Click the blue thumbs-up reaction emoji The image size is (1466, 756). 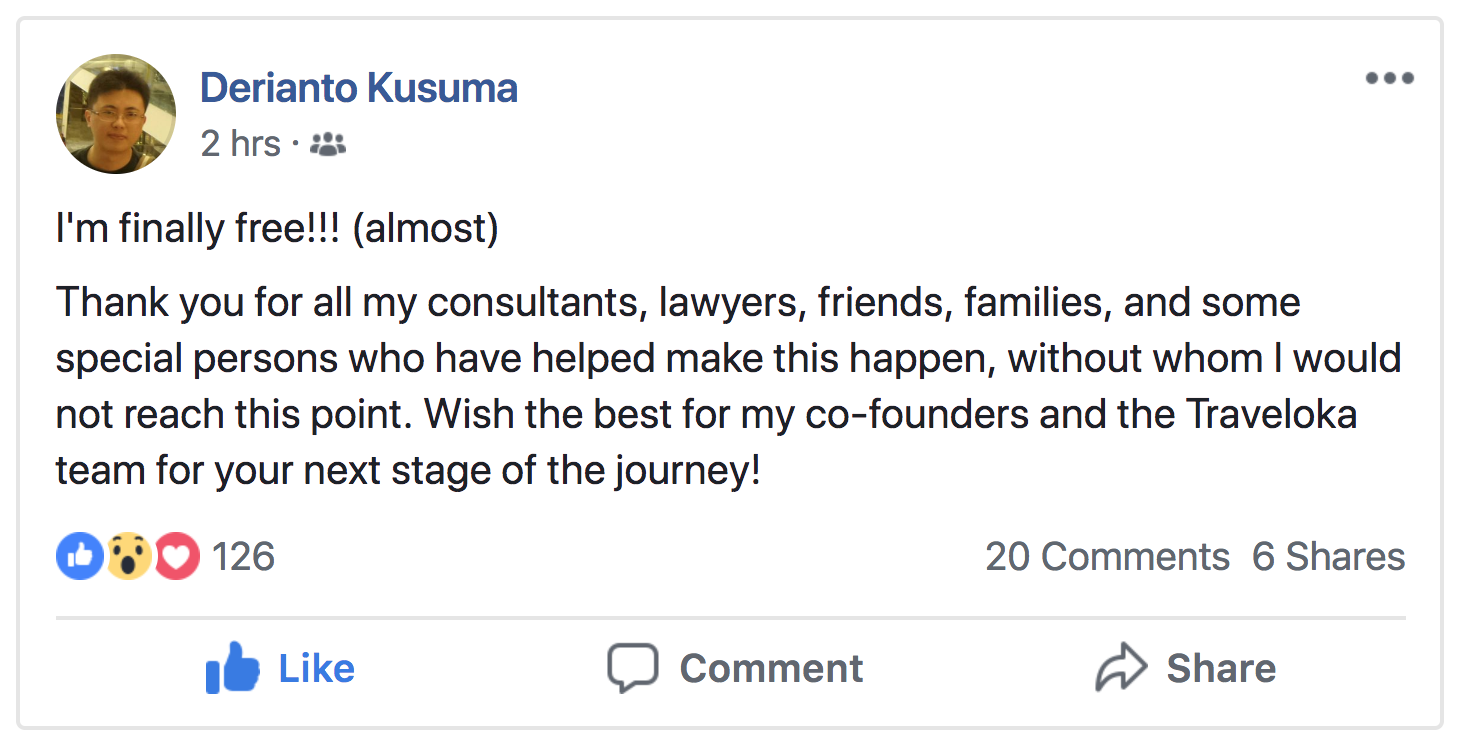coord(80,556)
